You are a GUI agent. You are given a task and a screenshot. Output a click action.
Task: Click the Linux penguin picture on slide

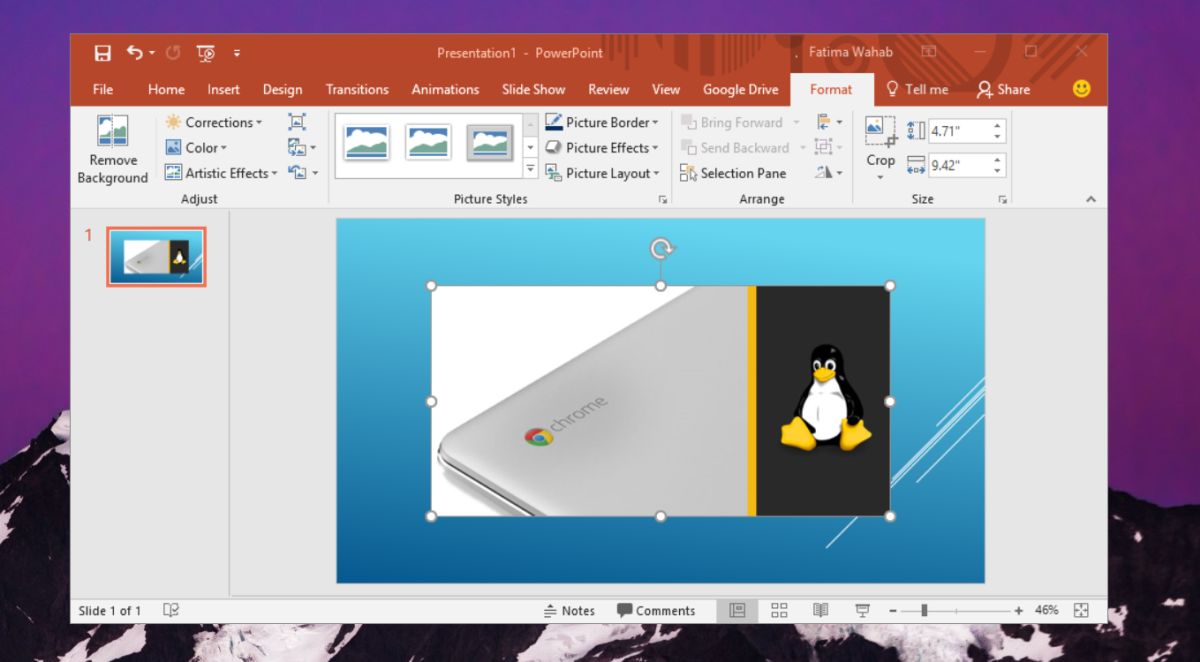[x=826, y=398]
